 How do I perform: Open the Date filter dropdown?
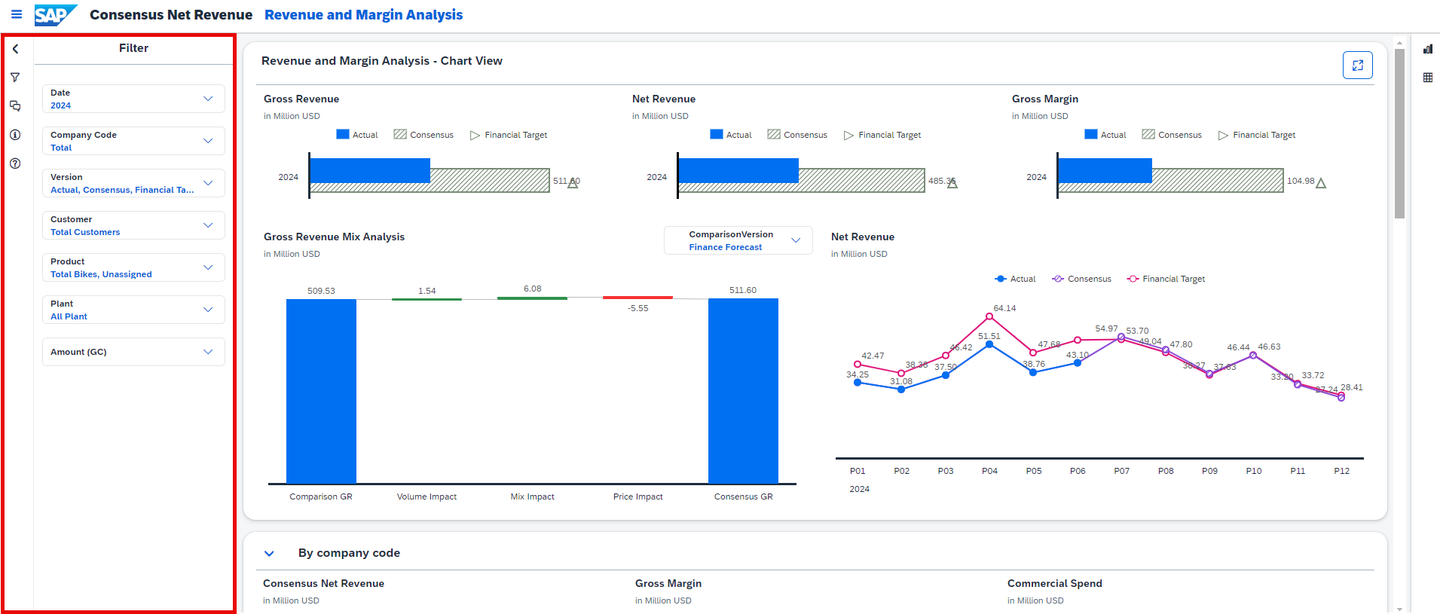pos(134,99)
